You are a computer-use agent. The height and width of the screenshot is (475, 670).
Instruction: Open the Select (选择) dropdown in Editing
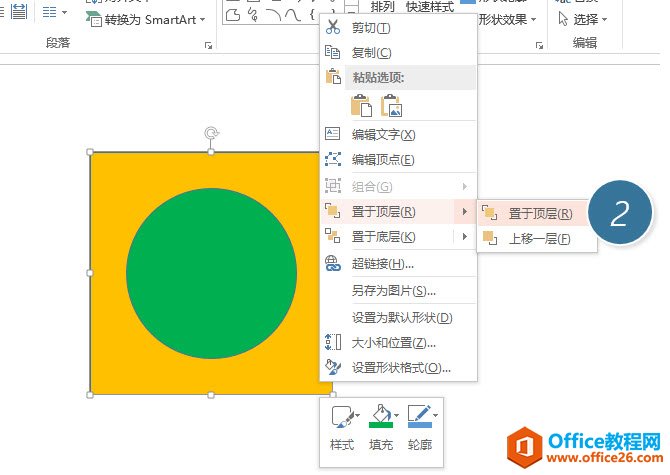[583, 19]
